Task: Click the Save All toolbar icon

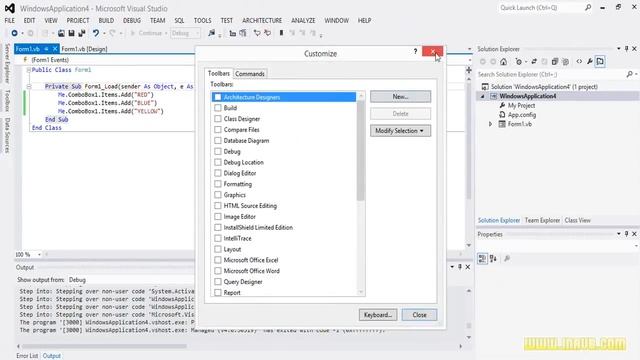Action: pyautogui.click(x=82, y=33)
